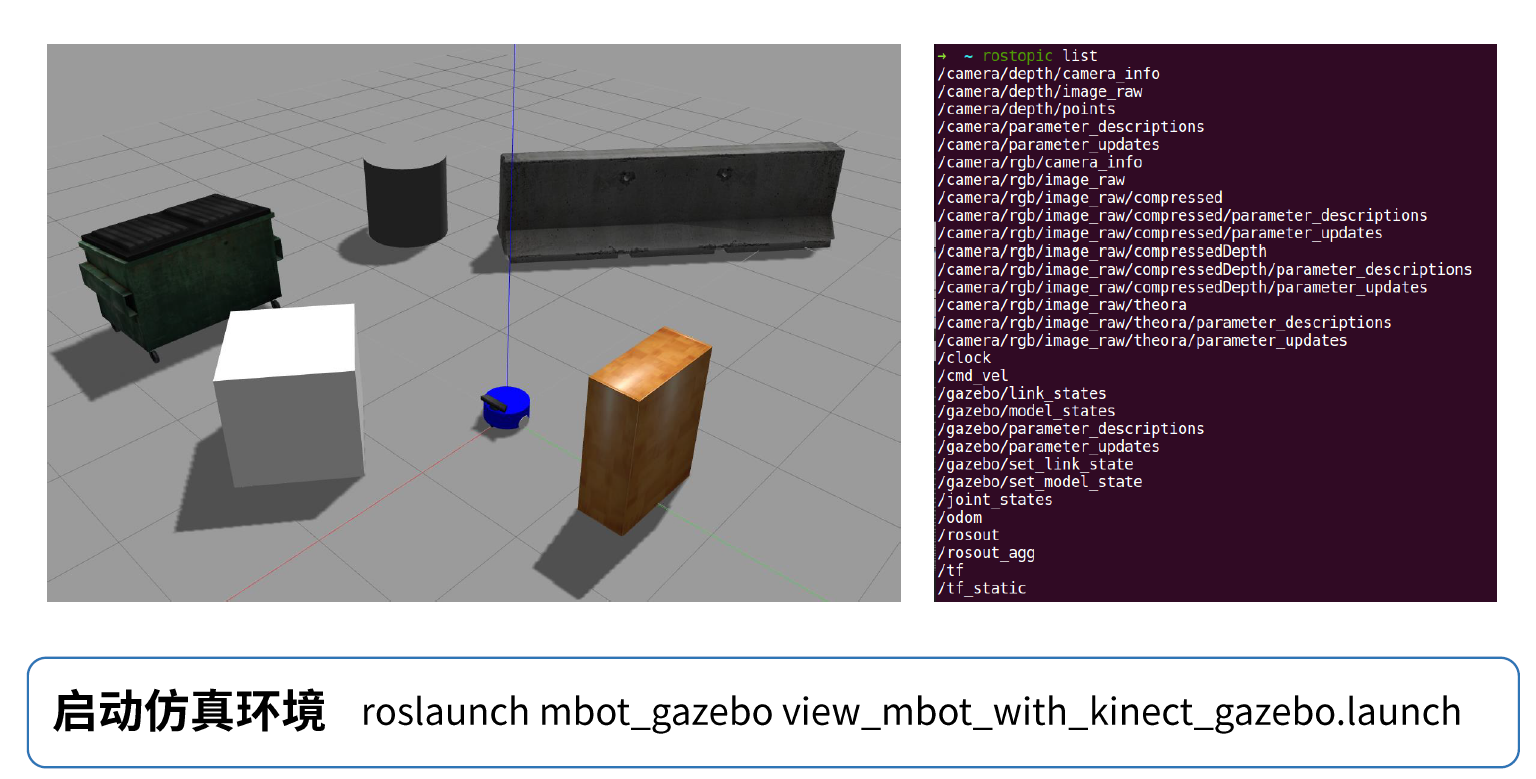Click /camera/rgb/image_raw/compressed topic line
Screen dimensions: 1536x779
click(1080, 198)
